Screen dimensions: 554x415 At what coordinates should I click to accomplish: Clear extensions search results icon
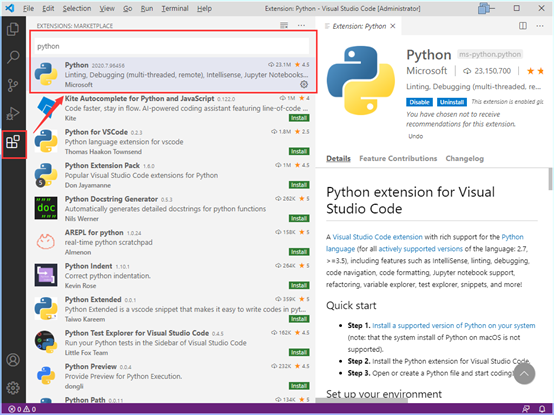(x=284, y=25)
